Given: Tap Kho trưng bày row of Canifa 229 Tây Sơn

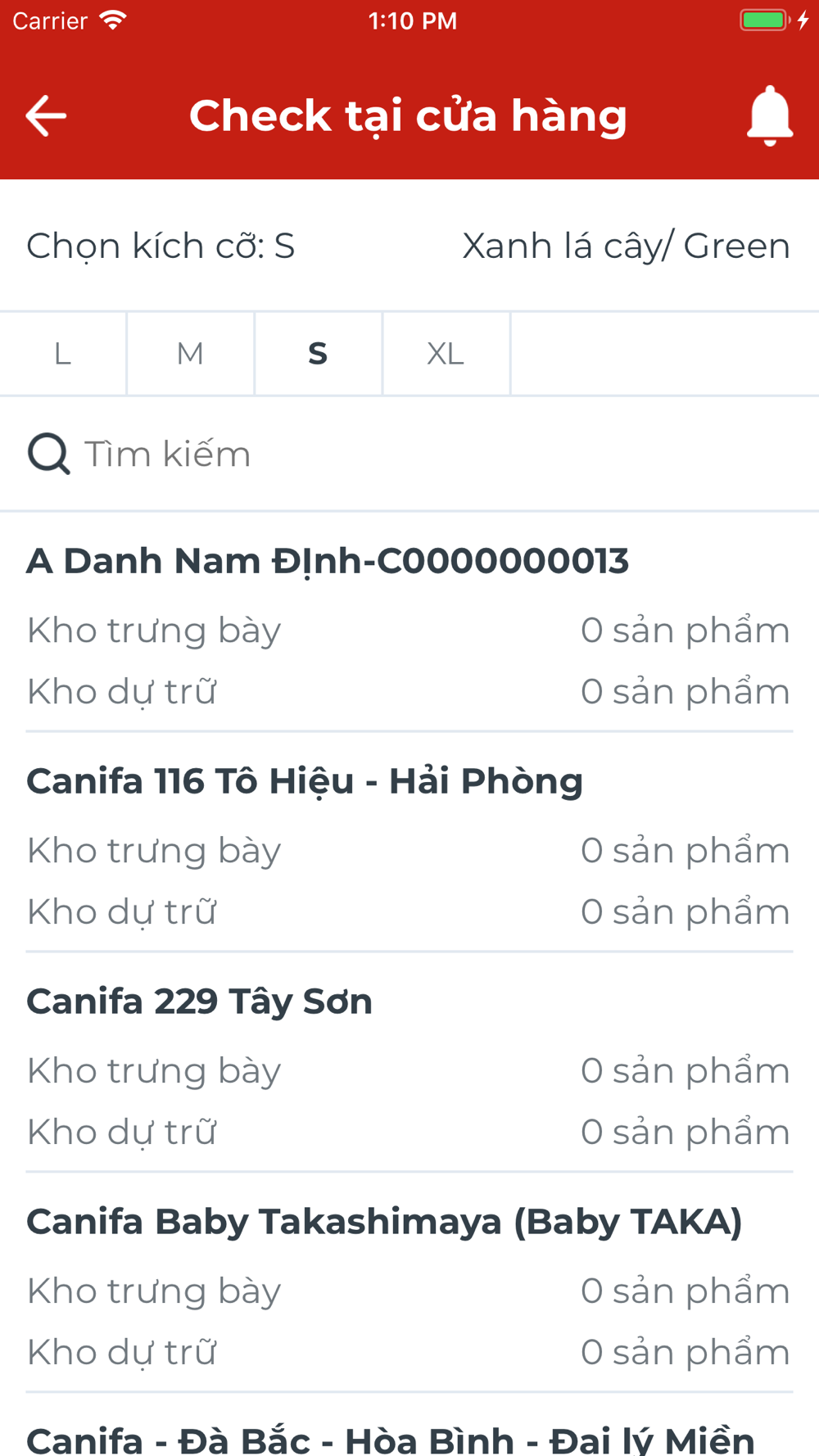Looking at the screenshot, I should 409,1071.
